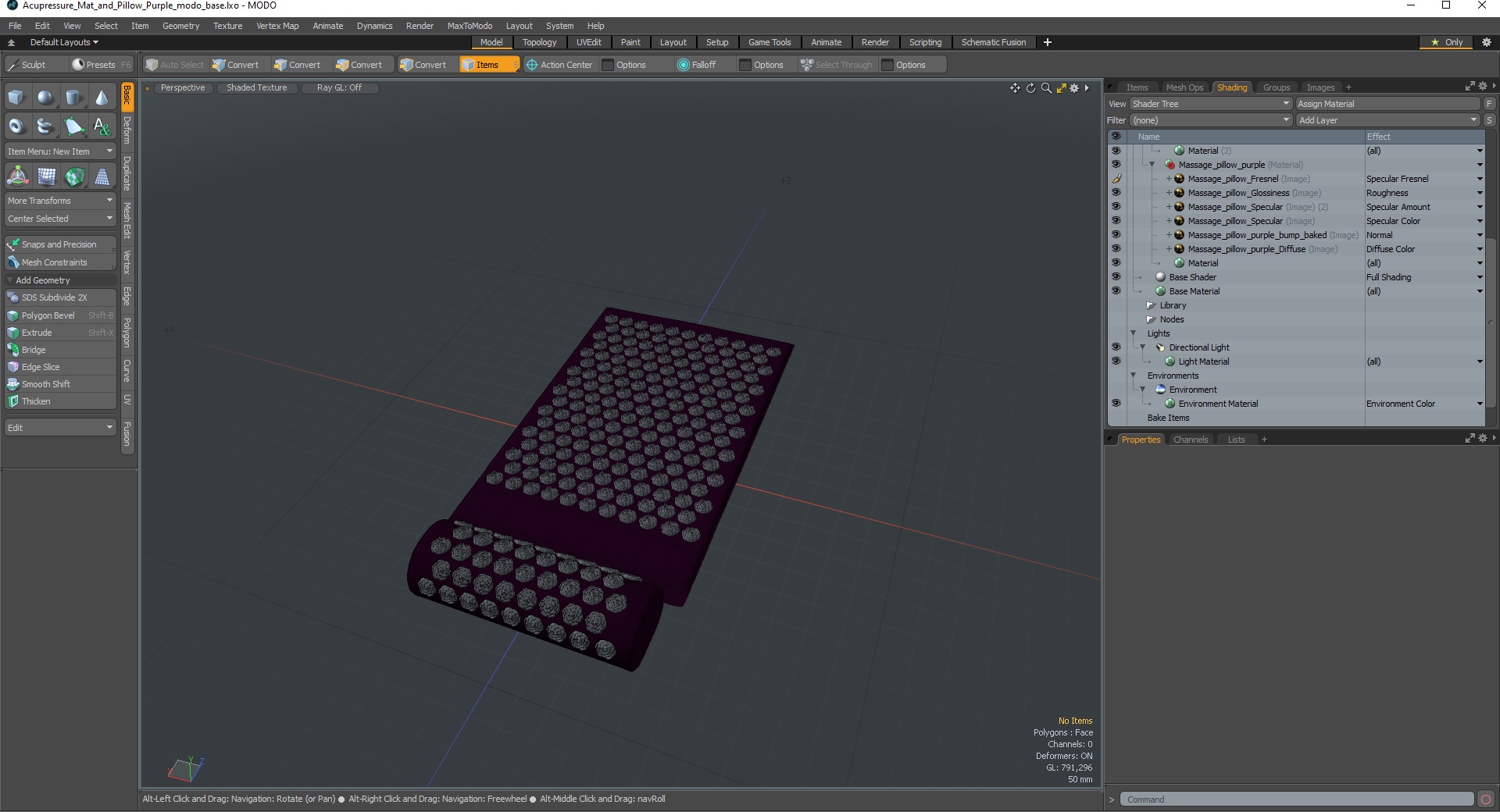Open the Add Layer dropdown

point(1388,120)
